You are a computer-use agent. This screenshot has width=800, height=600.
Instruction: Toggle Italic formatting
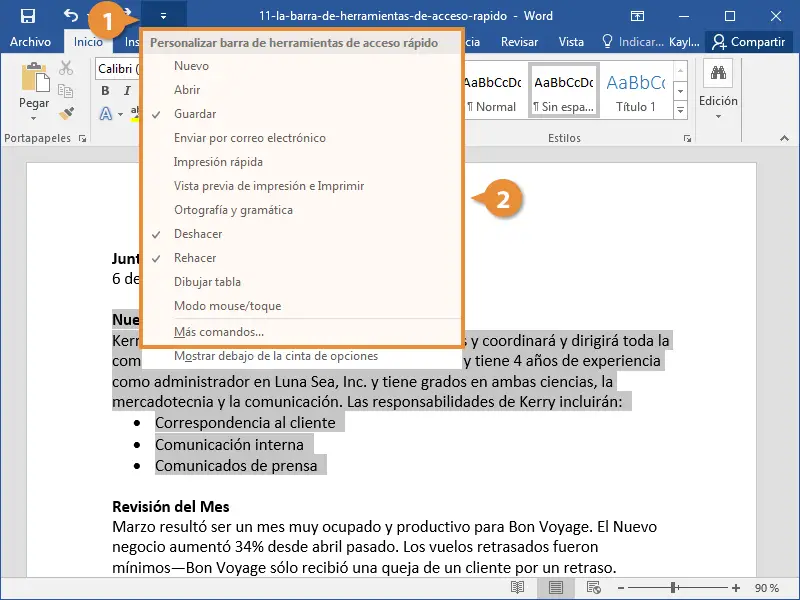click(127, 91)
